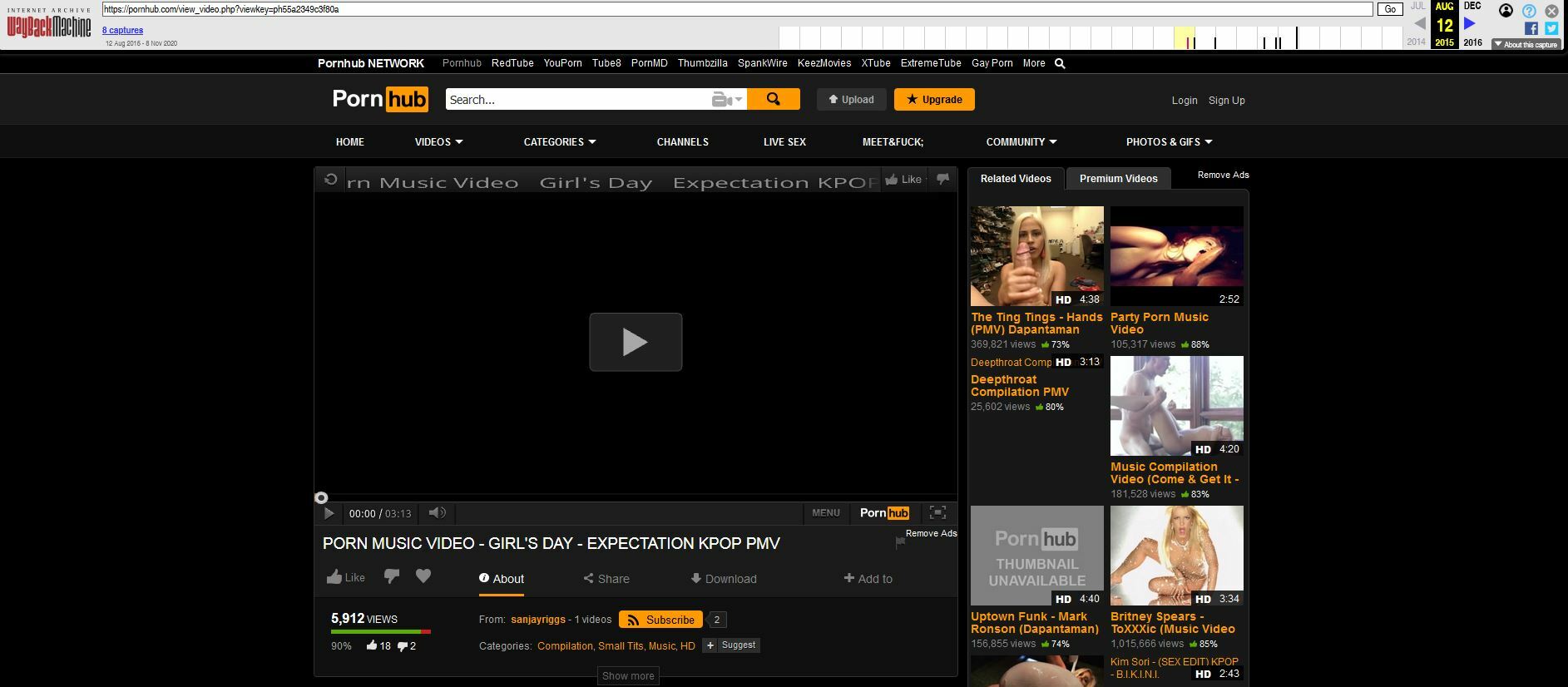Screen dimensions: 1568x687
Task: Click the Wayback Go button
Action: click(x=1390, y=9)
